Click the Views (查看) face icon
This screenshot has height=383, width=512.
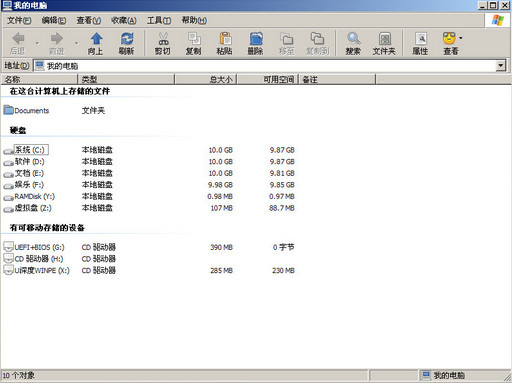point(449,39)
